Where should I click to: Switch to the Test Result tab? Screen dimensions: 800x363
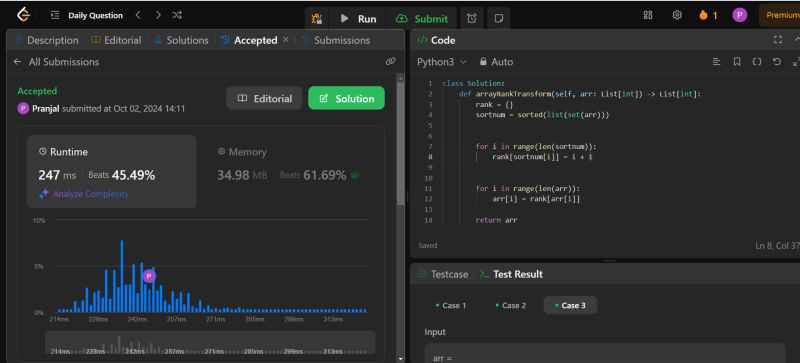point(511,274)
